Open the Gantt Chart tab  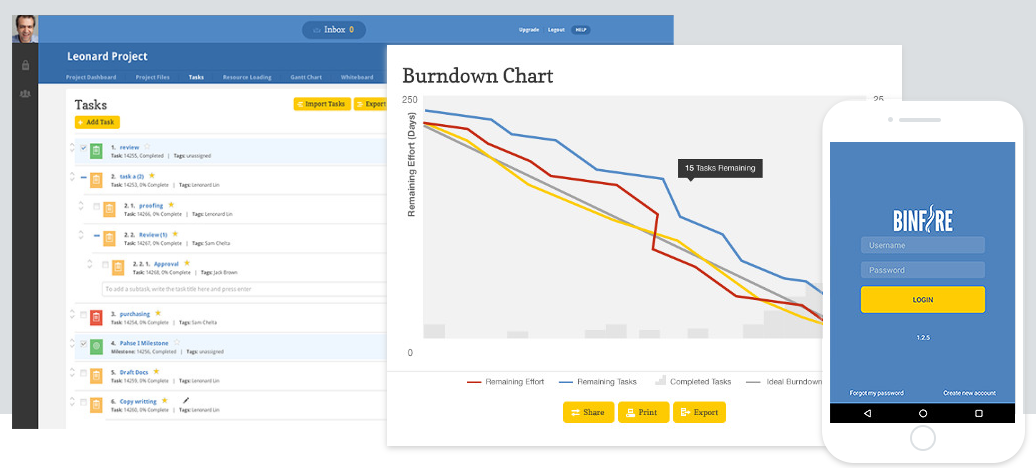[306, 77]
